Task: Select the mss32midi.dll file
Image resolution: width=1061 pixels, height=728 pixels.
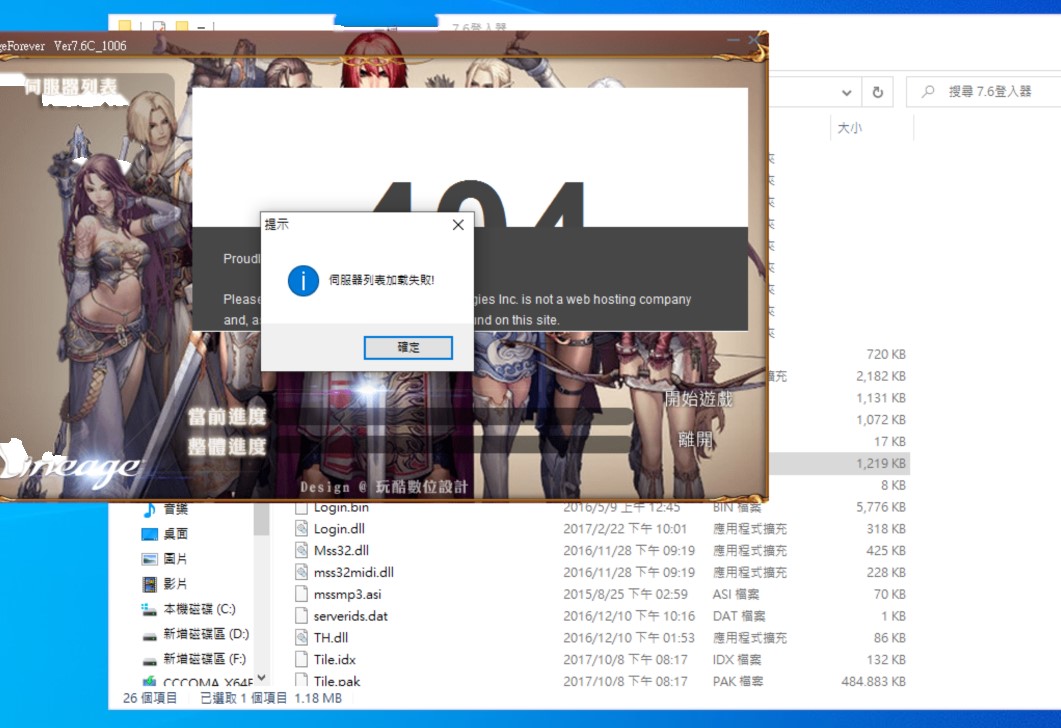Action: pyautogui.click(x=353, y=572)
